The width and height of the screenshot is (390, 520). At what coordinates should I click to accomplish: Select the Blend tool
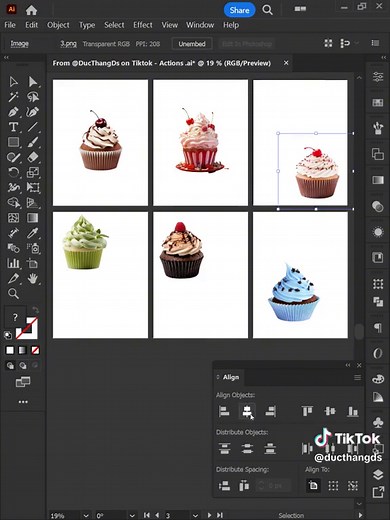[x=13, y=248]
